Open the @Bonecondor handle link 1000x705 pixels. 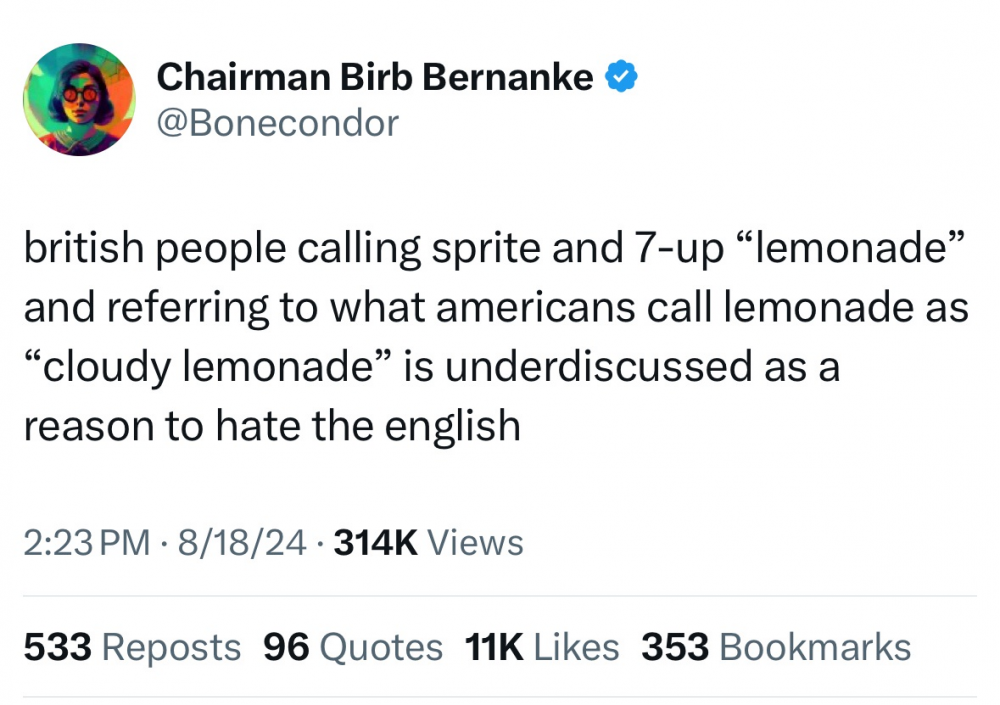coord(278,123)
